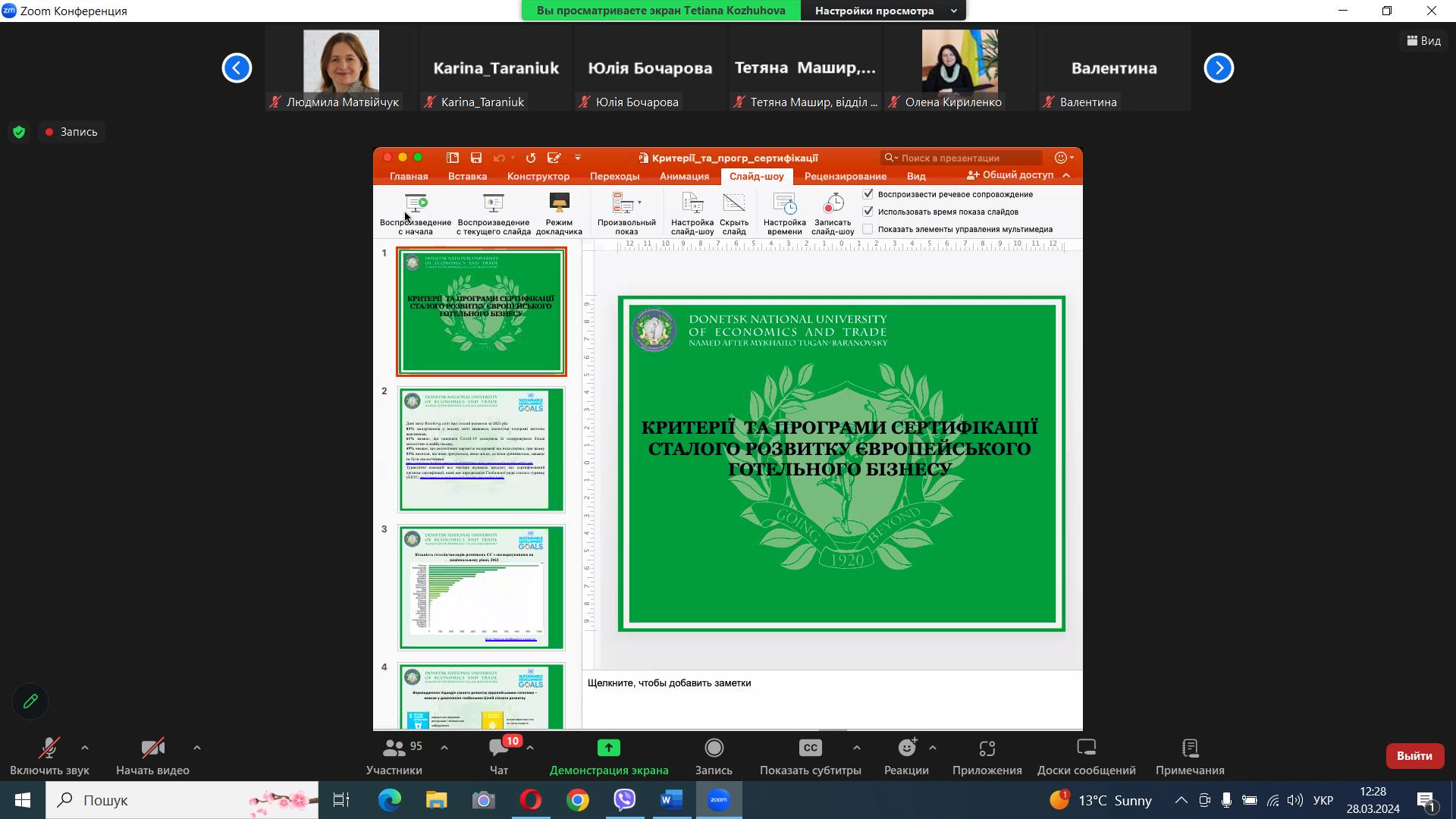Open the Apps icon in the Zoom toolbar
The width and height of the screenshot is (1456, 819).
[x=987, y=748]
